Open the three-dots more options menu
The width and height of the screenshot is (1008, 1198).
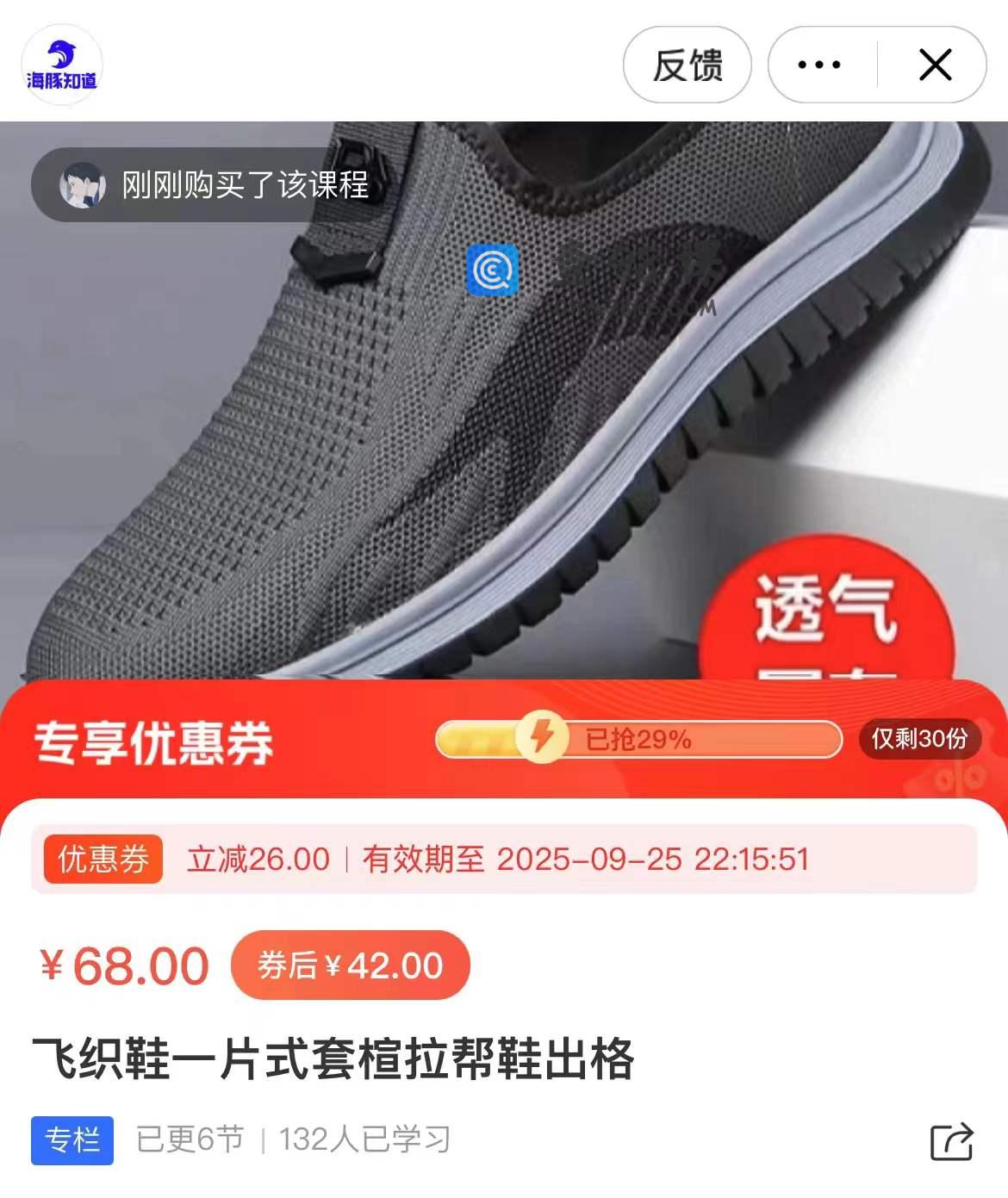(x=819, y=65)
